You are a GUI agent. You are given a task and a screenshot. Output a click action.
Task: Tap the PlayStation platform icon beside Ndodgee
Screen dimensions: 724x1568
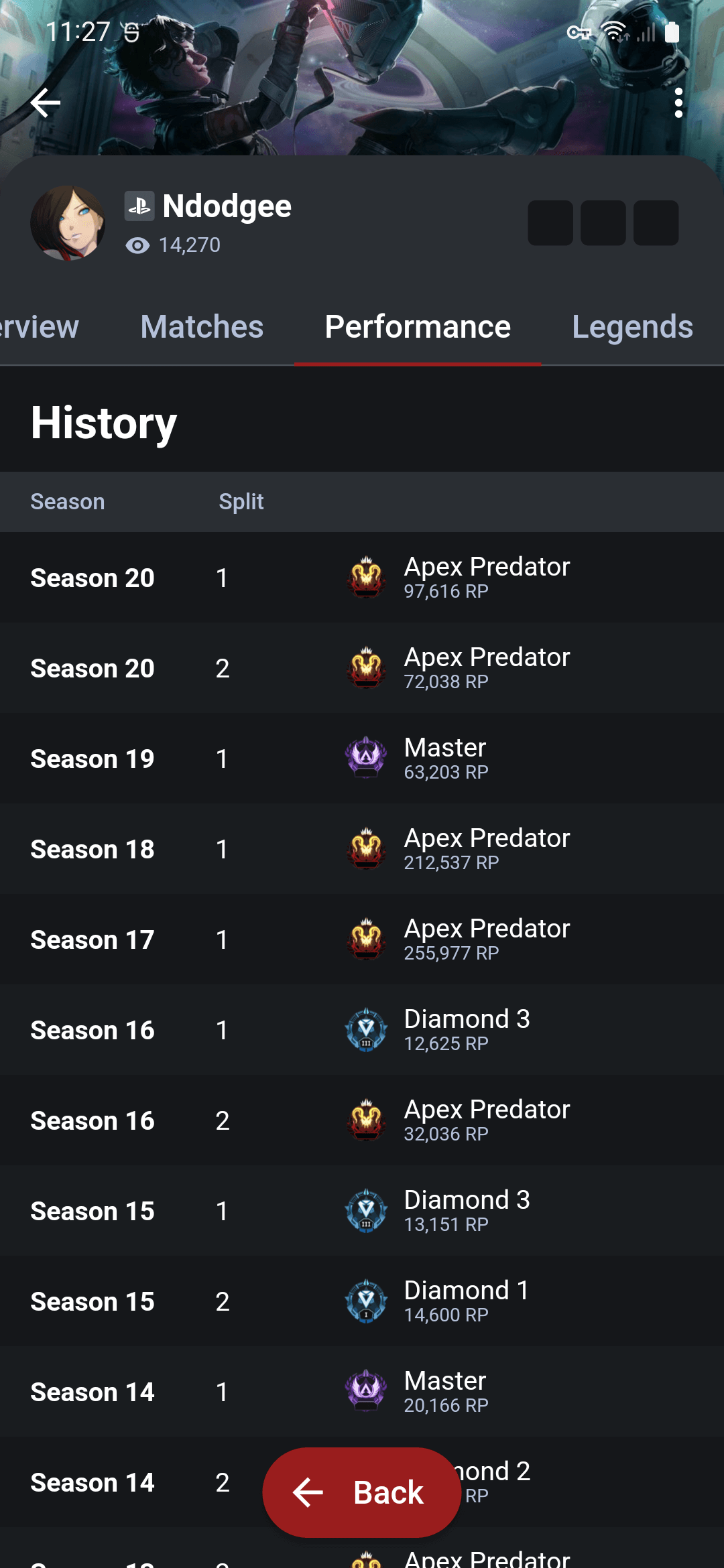tap(139, 206)
